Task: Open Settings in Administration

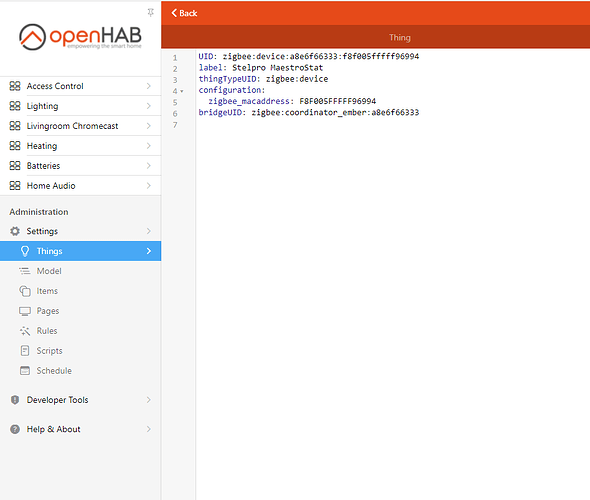Action: click(x=81, y=231)
